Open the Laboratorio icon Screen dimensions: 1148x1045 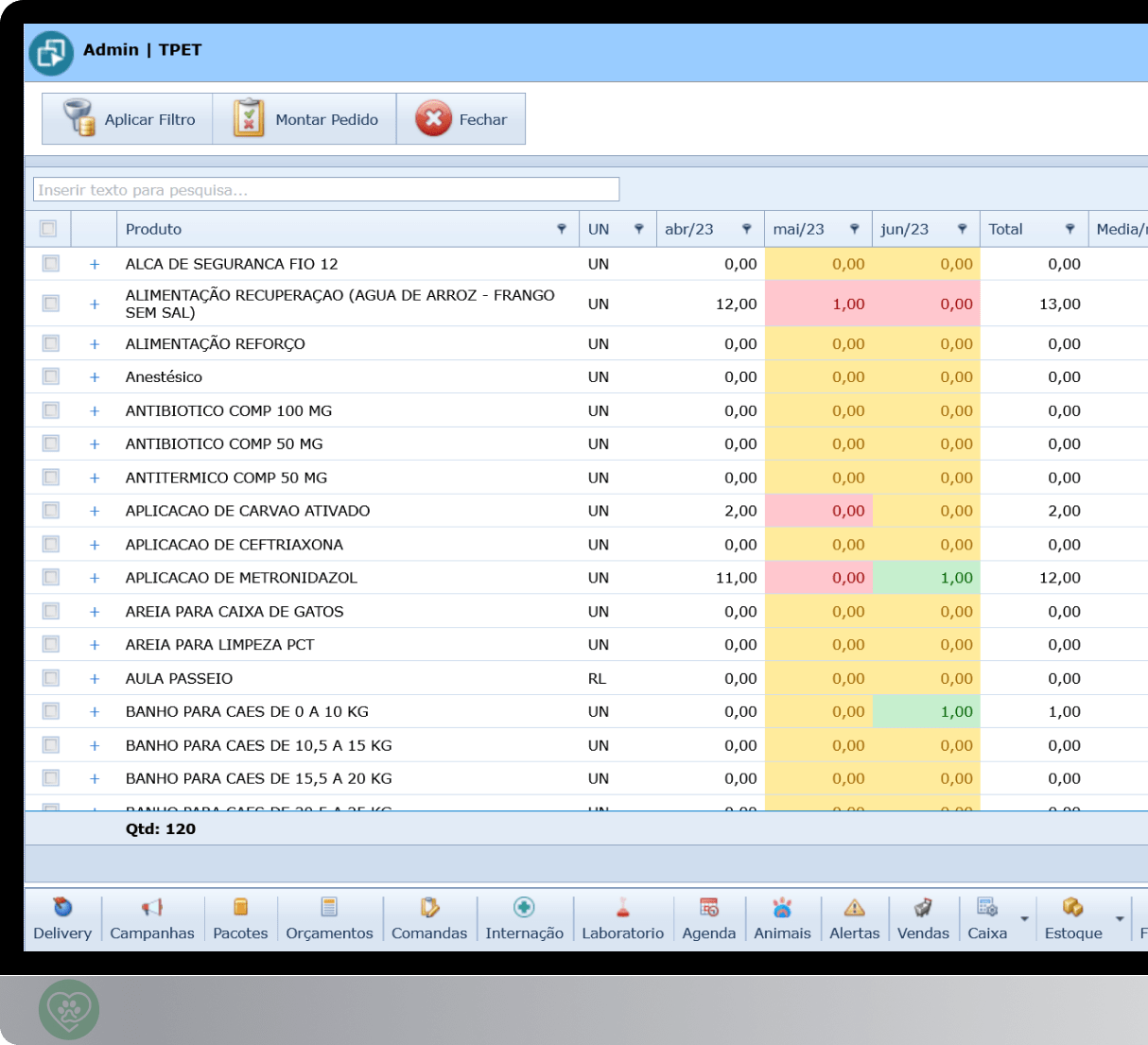click(x=622, y=908)
